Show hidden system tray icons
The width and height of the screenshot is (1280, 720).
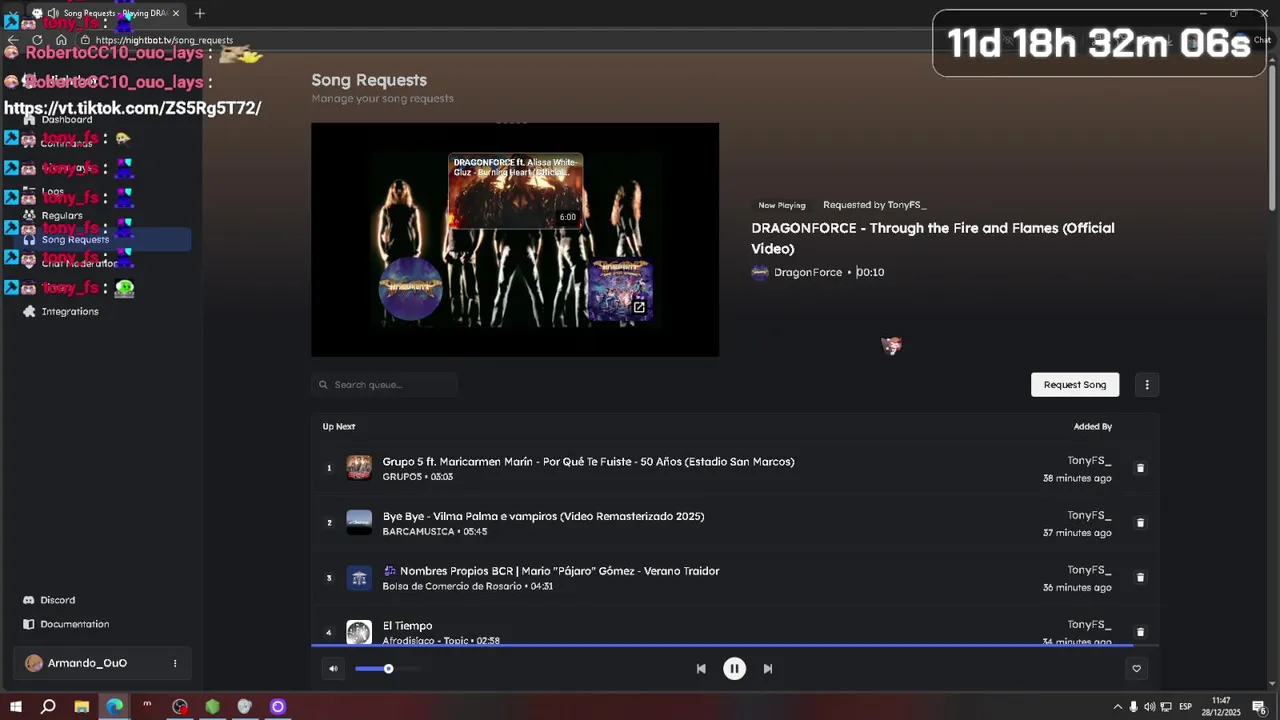pos(1118,707)
